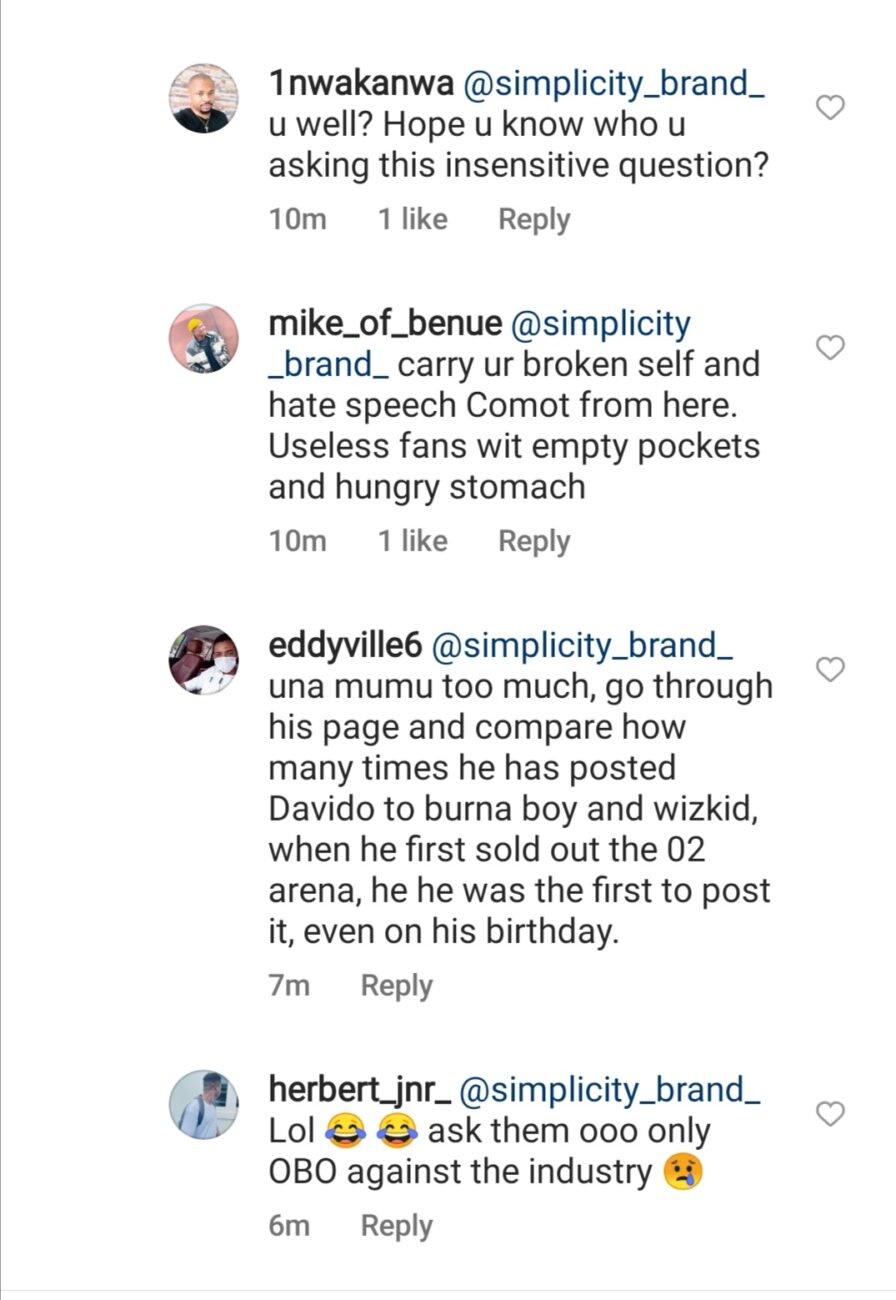
Task: Reply to herbert_jnr_'s comment
Action: [x=396, y=1226]
